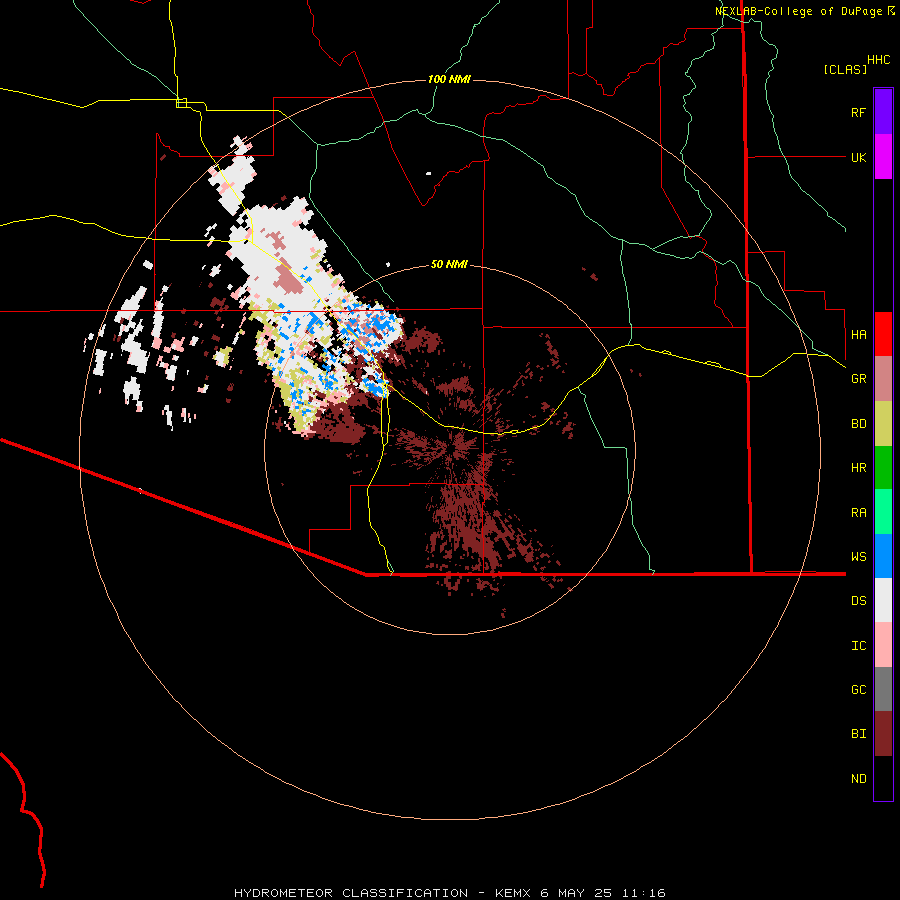Image resolution: width=900 pixels, height=900 pixels.
Task: Select the WS blue legend swatch
Action: click(883, 556)
